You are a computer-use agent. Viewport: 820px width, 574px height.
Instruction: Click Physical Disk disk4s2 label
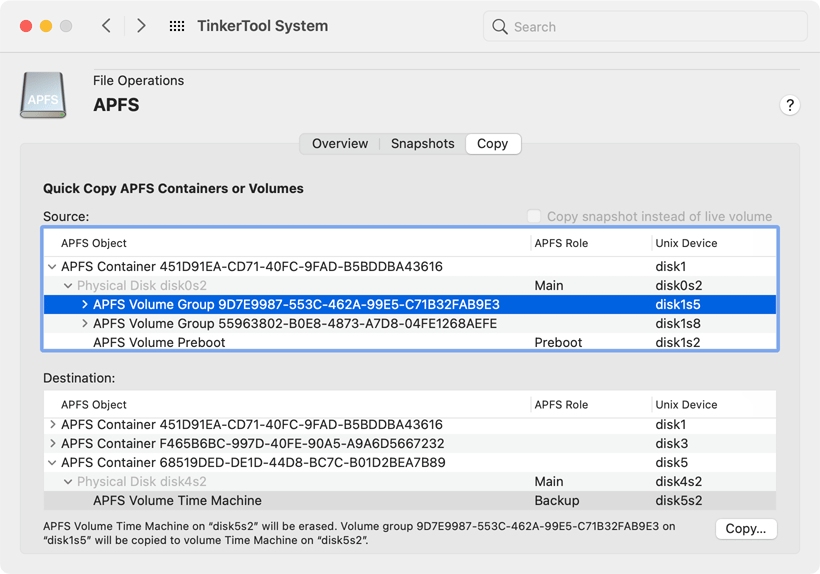[142, 481]
